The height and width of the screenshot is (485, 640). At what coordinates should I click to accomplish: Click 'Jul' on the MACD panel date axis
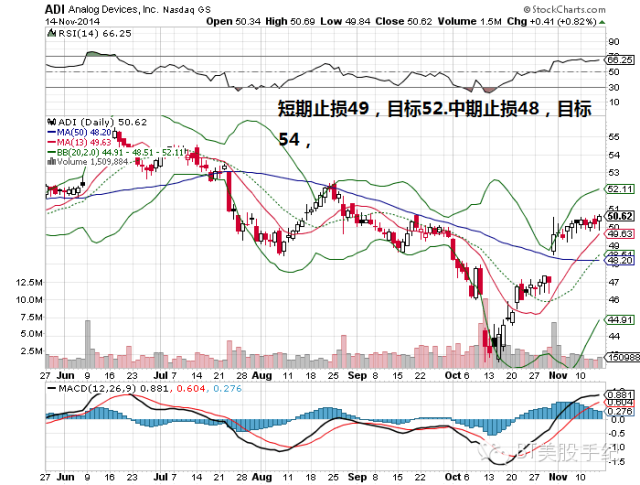[x=161, y=476]
